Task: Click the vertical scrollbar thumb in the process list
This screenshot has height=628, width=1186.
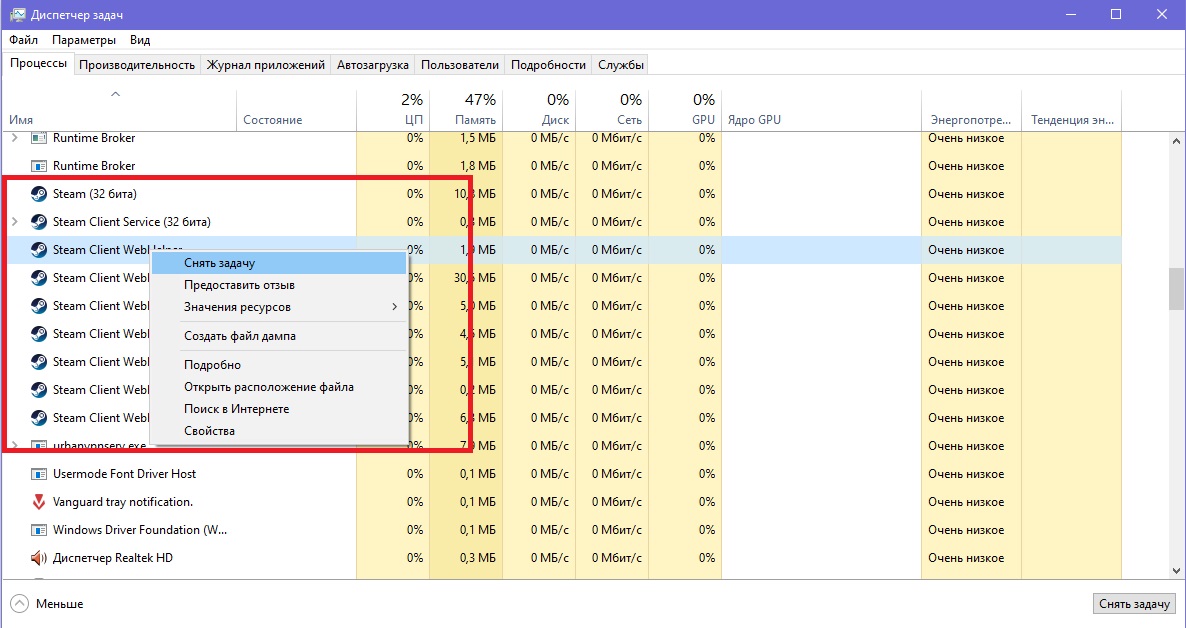Action: 1176,288
